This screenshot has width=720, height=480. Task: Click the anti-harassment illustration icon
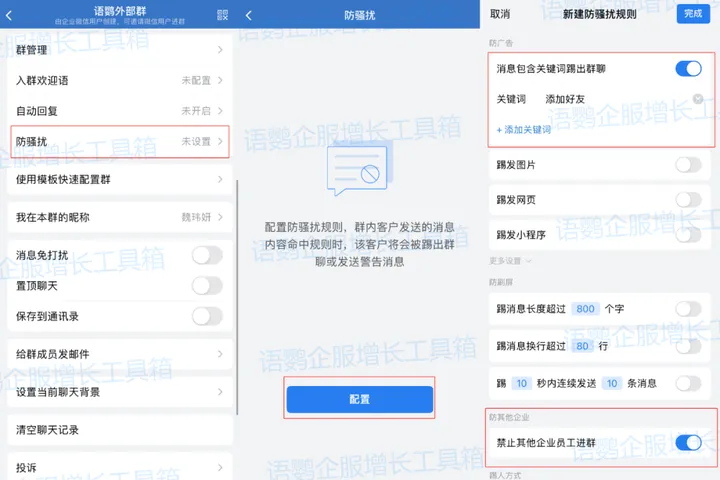click(357, 173)
